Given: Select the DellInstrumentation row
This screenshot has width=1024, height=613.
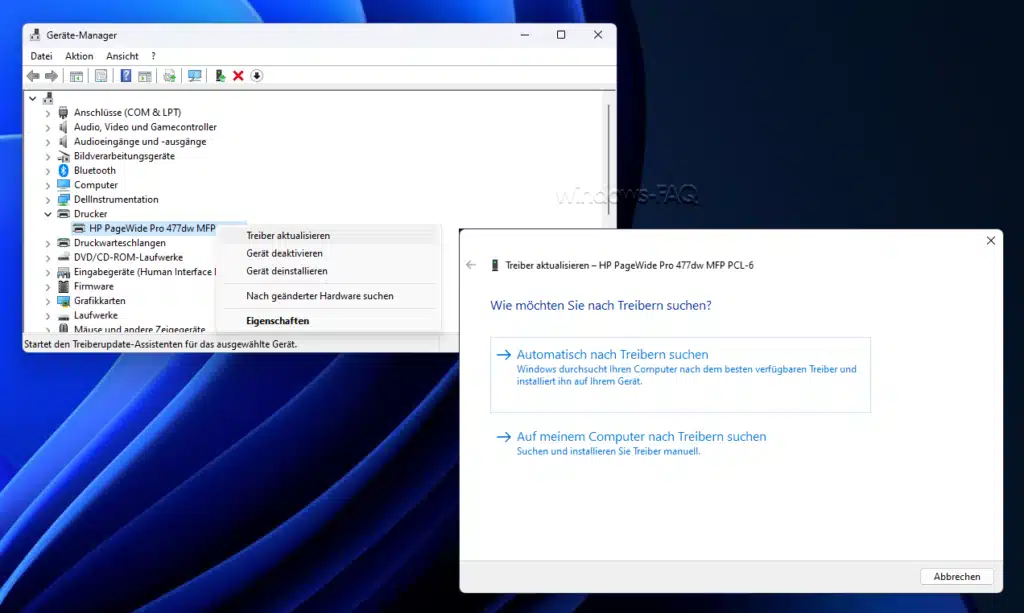Looking at the screenshot, I should pos(116,200).
